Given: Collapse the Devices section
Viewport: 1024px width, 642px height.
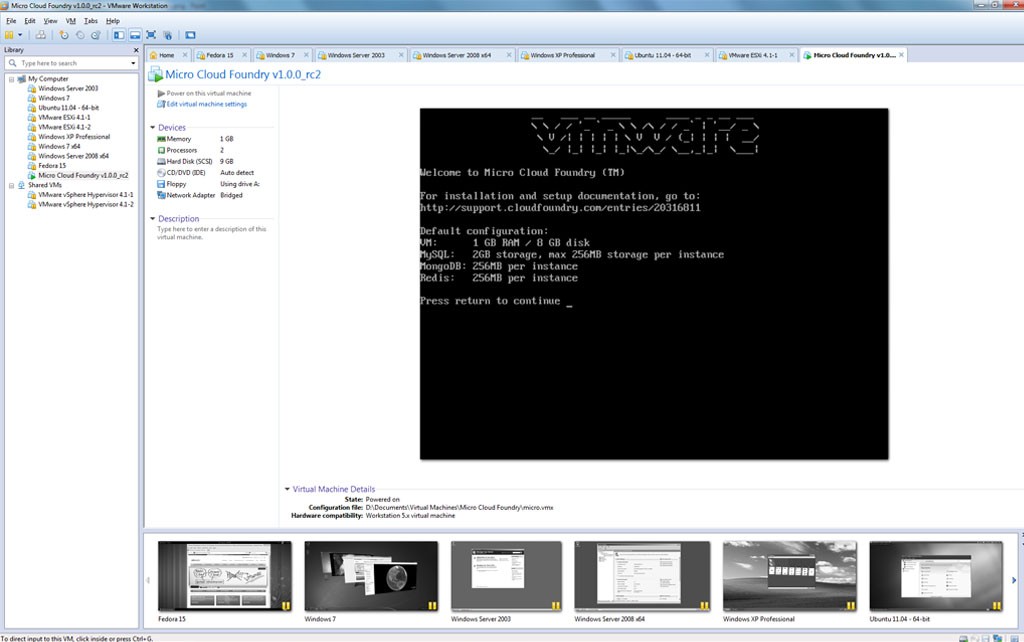Looking at the screenshot, I should [x=153, y=128].
